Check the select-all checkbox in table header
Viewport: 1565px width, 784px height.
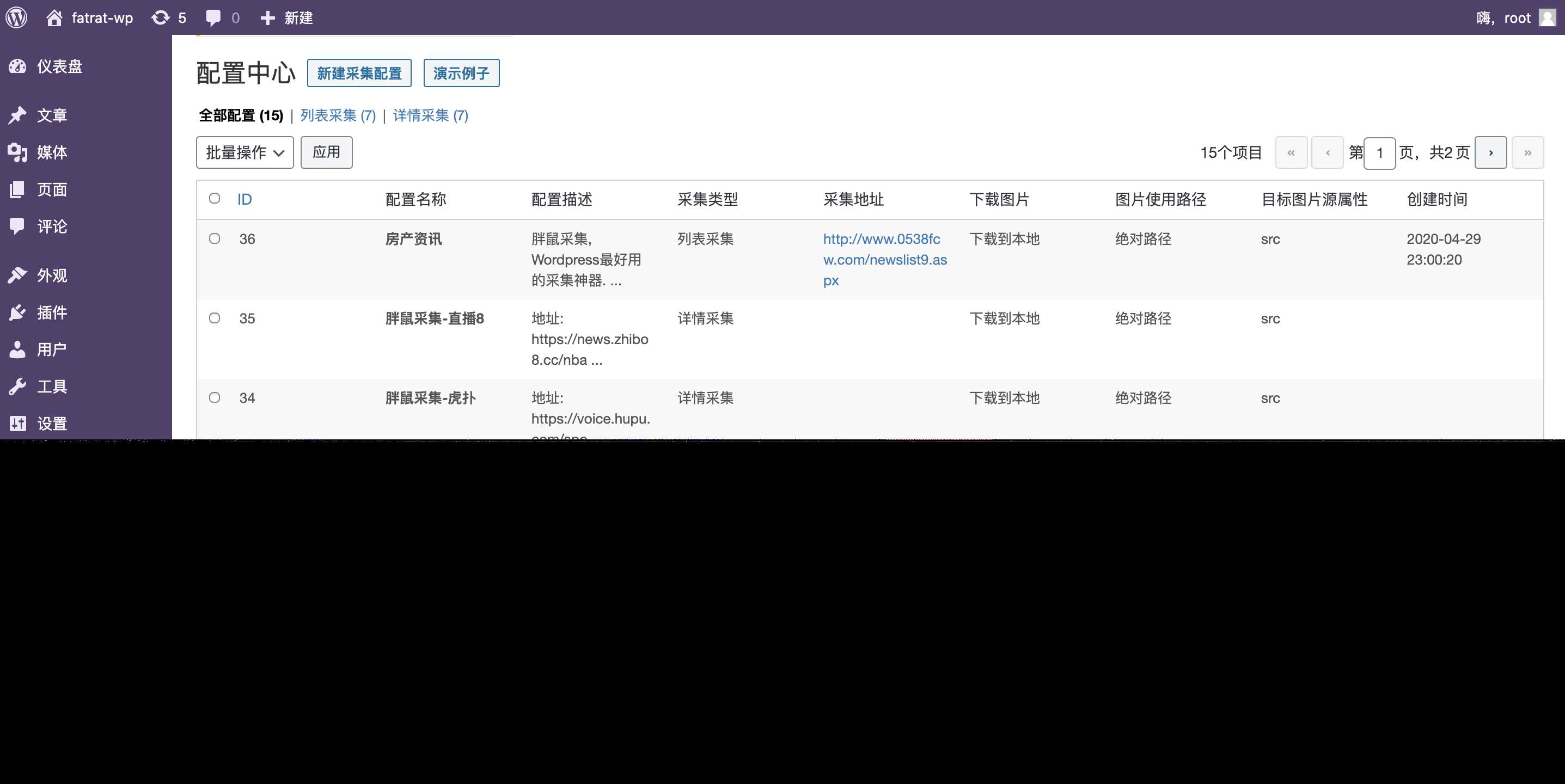click(215, 198)
